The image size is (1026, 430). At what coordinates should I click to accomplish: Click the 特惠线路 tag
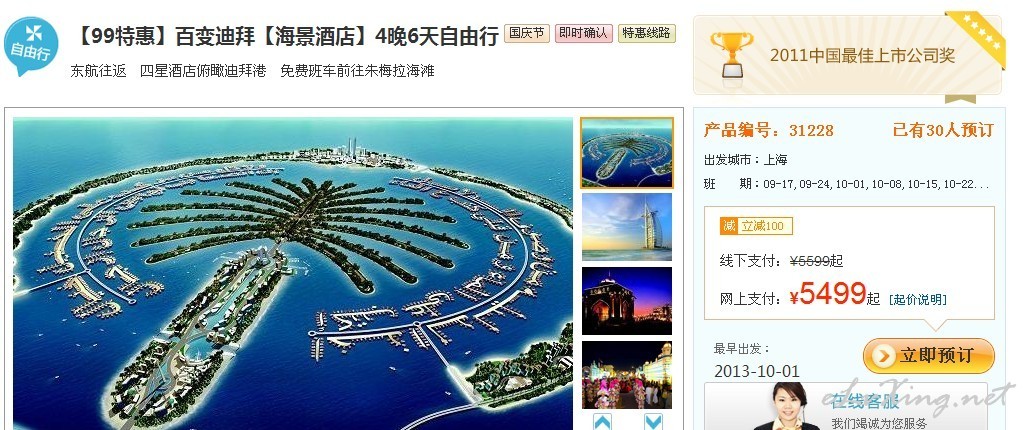646,33
